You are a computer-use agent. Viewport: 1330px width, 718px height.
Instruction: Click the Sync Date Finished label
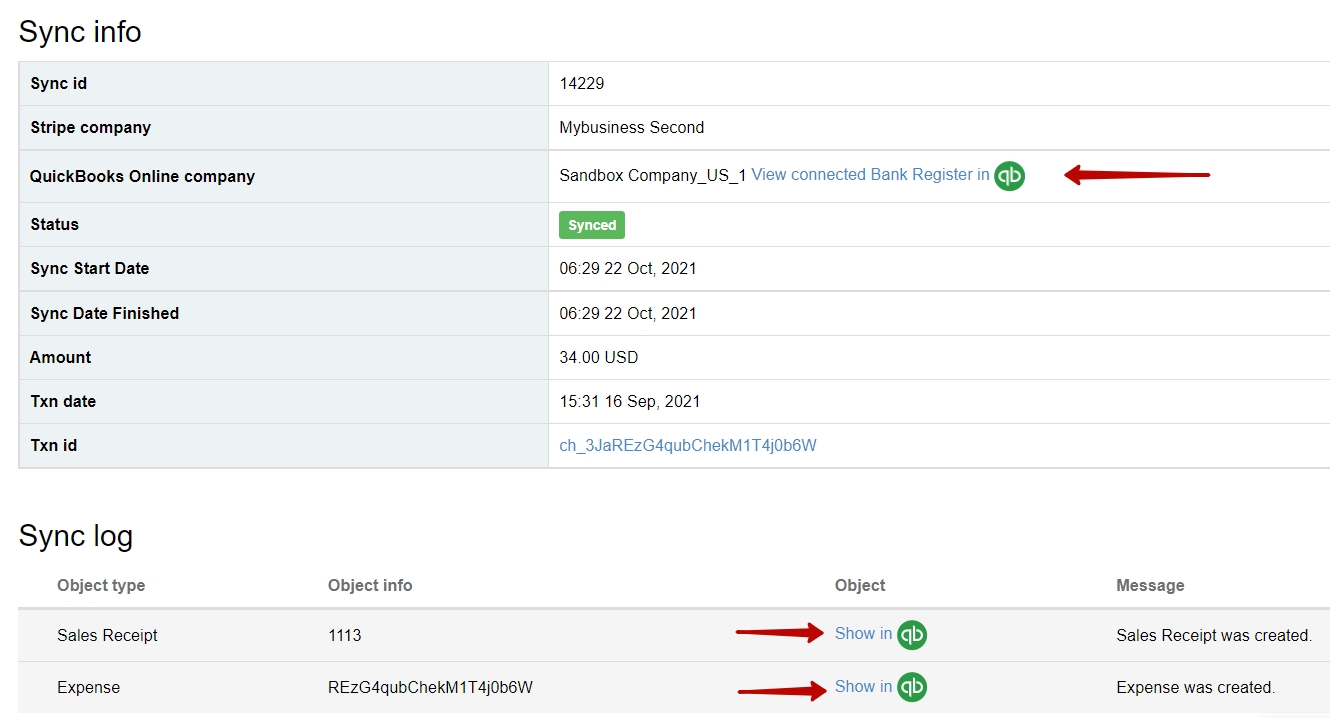pos(105,314)
